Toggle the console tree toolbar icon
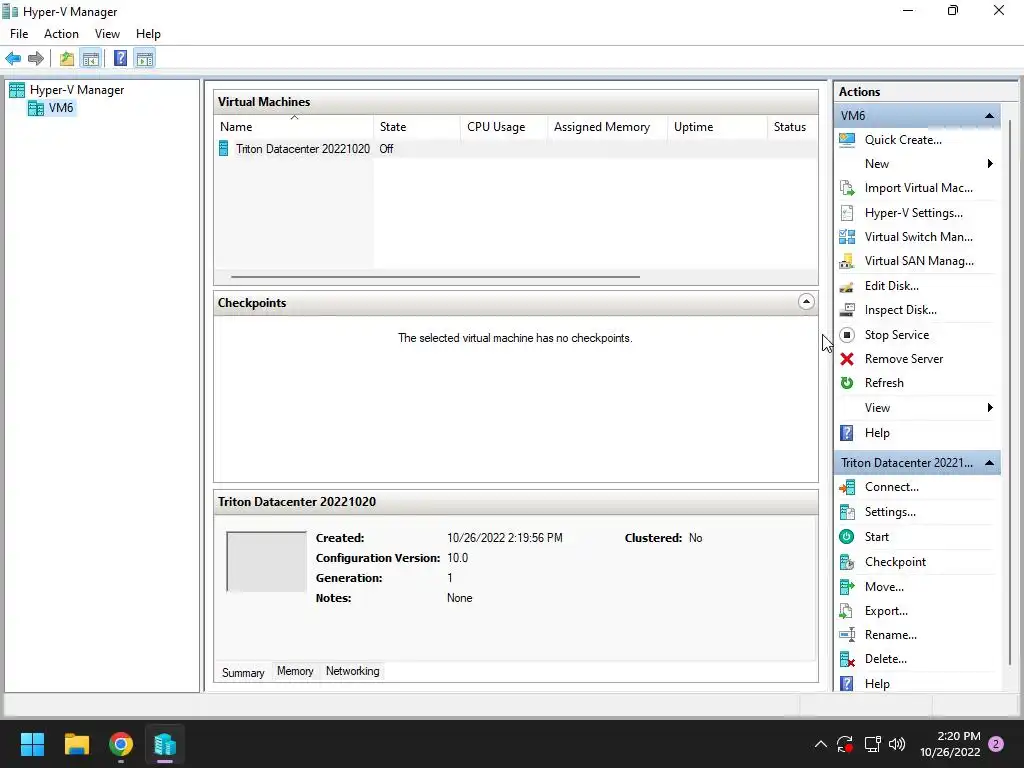Image resolution: width=1024 pixels, height=768 pixels. (91, 59)
